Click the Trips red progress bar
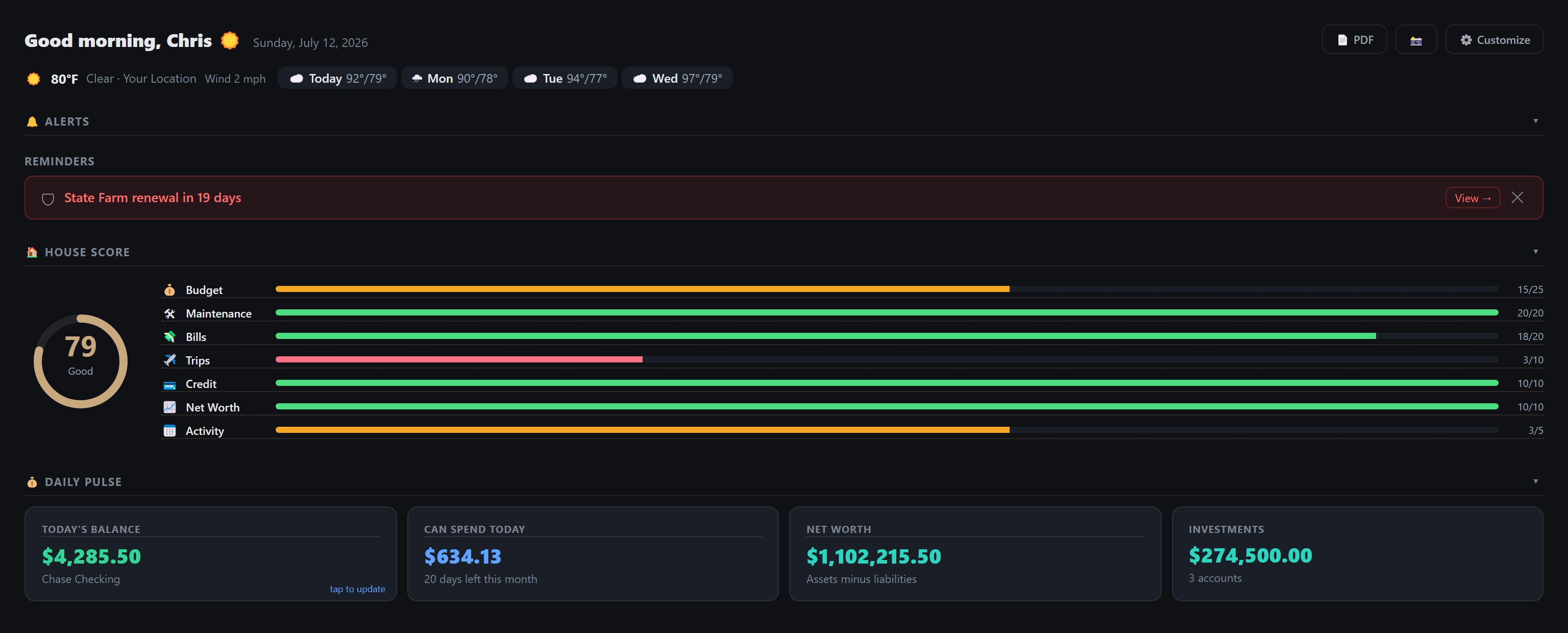 (459, 360)
